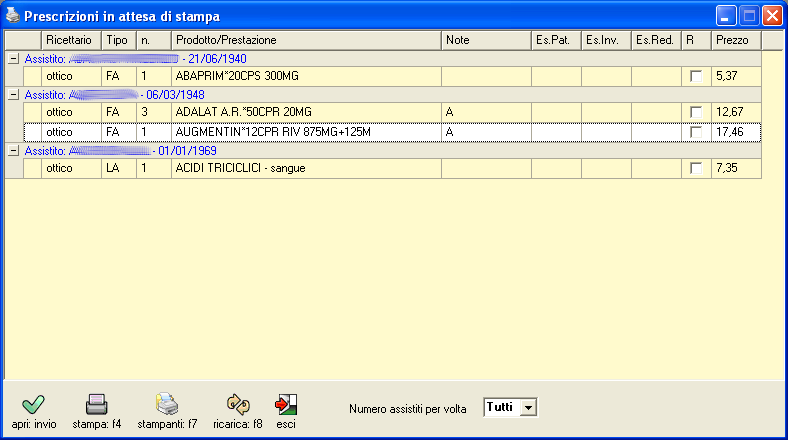Toggle R checkbox for ABAPRIM row

click(696, 76)
